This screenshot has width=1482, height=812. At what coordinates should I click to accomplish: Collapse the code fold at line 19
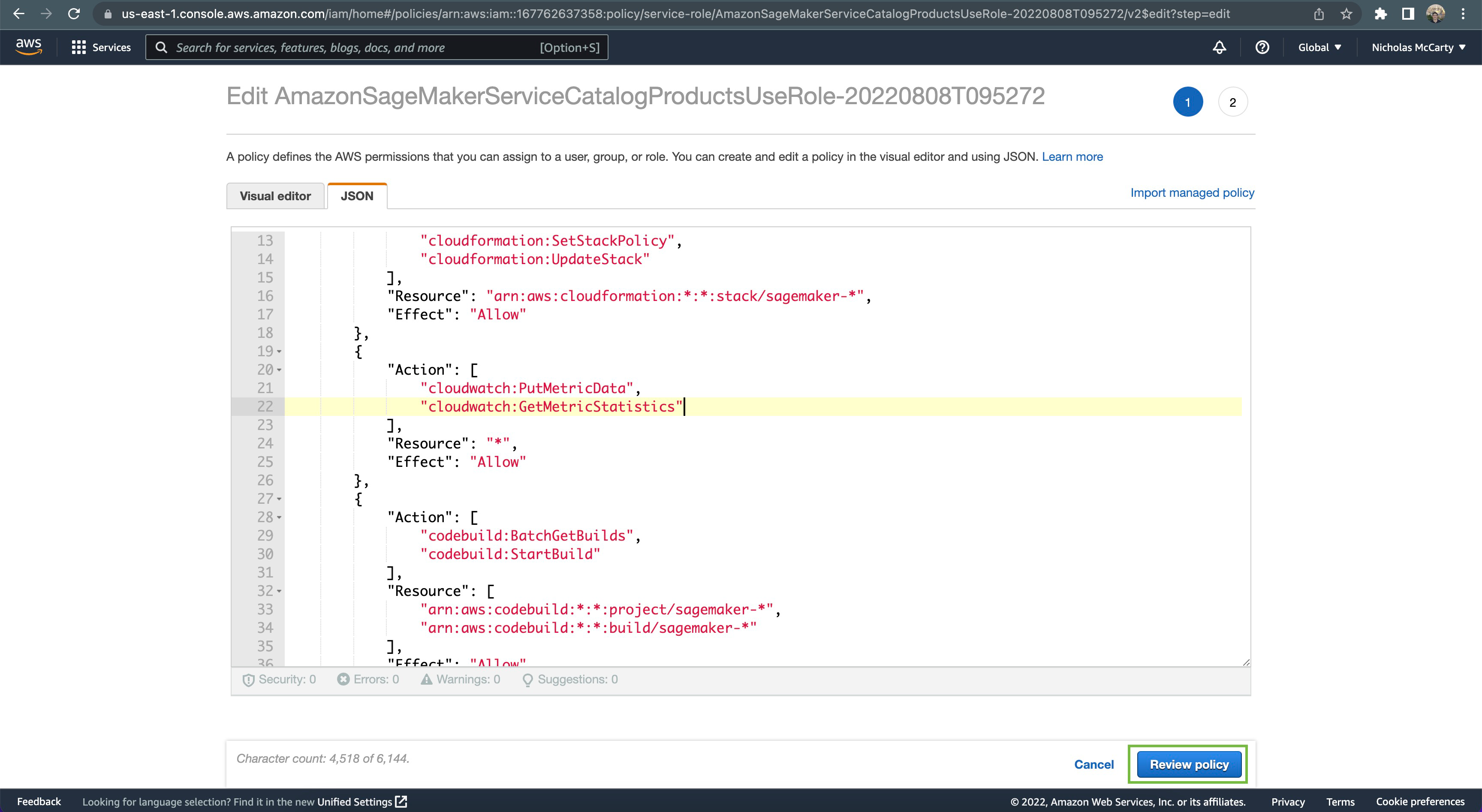point(279,352)
